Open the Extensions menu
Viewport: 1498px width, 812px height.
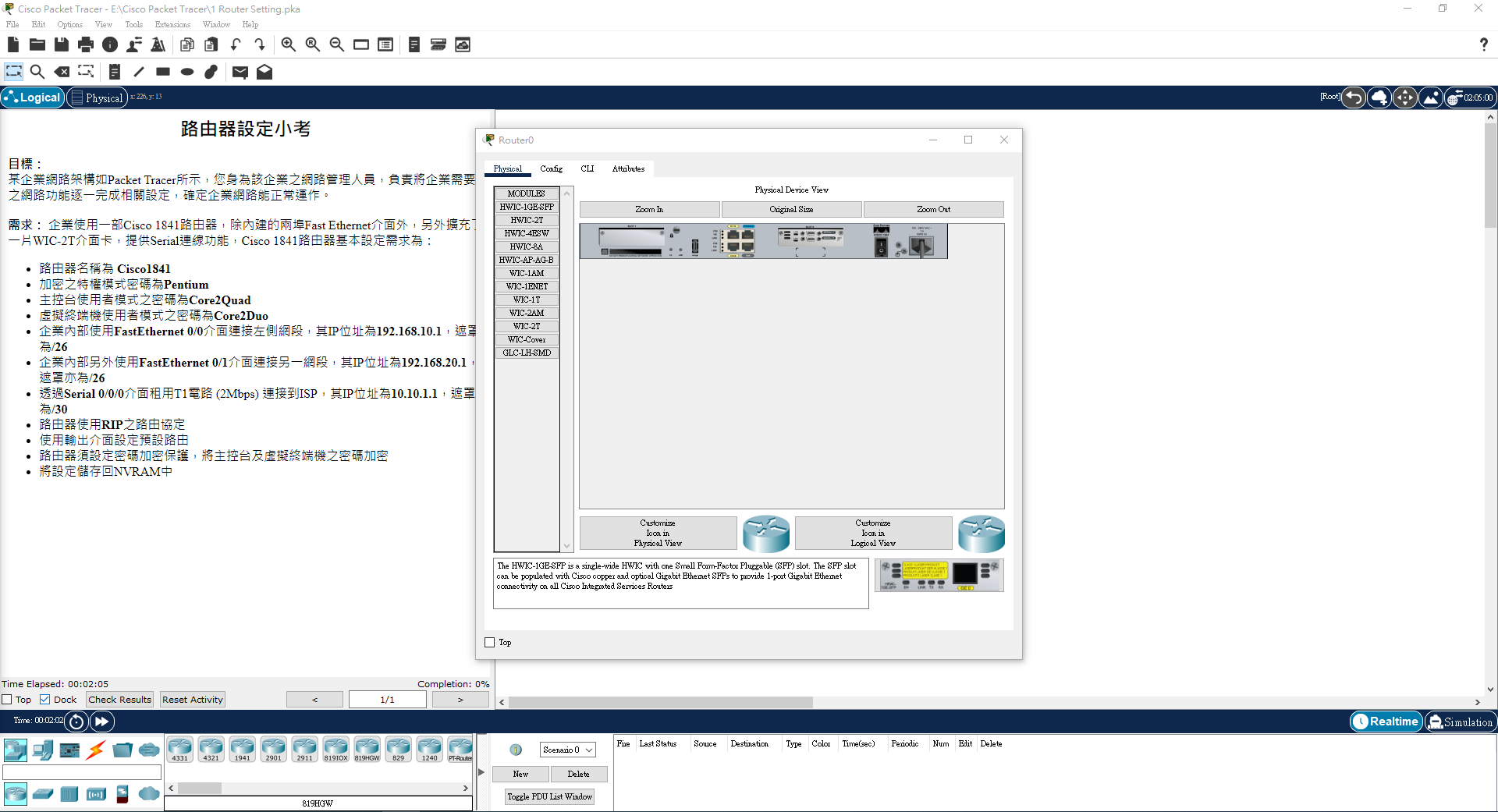(172, 24)
